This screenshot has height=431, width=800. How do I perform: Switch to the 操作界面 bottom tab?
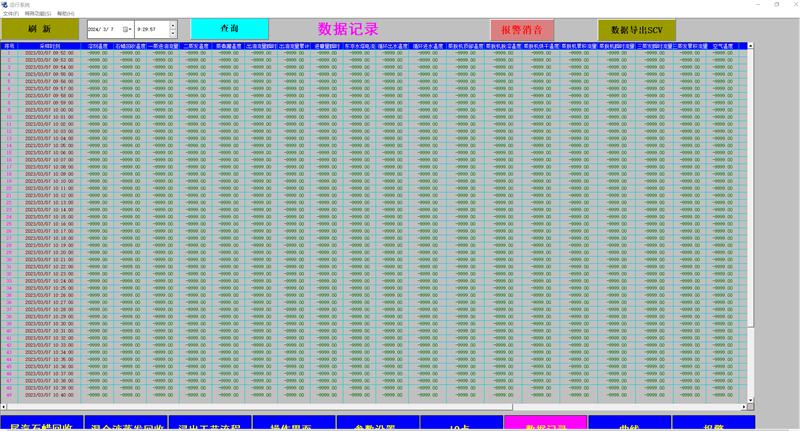(294, 423)
